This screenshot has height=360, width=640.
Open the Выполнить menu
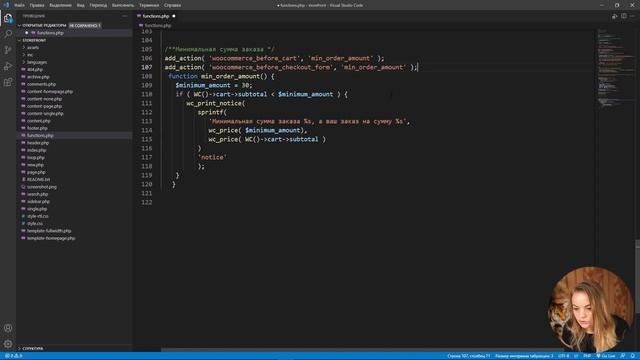coord(123,5)
